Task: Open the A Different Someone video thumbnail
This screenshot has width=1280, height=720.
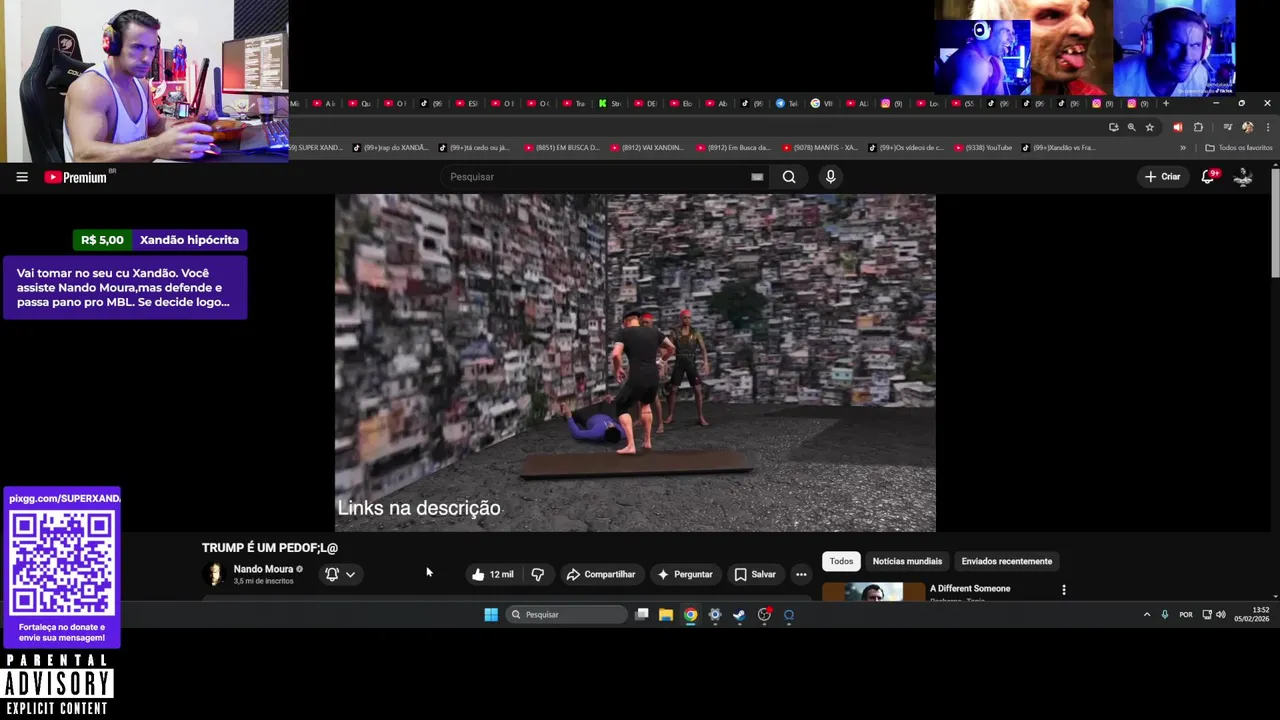Action: tap(873, 591)
